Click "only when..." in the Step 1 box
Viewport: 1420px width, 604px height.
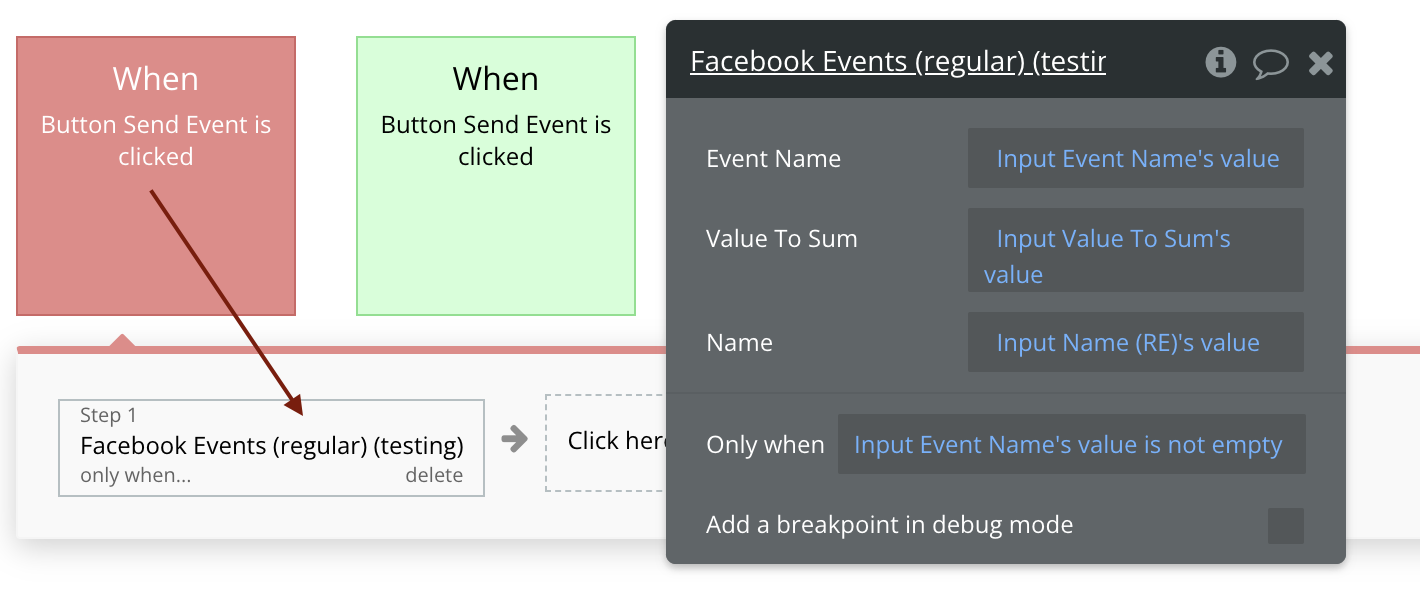[135, 476]
